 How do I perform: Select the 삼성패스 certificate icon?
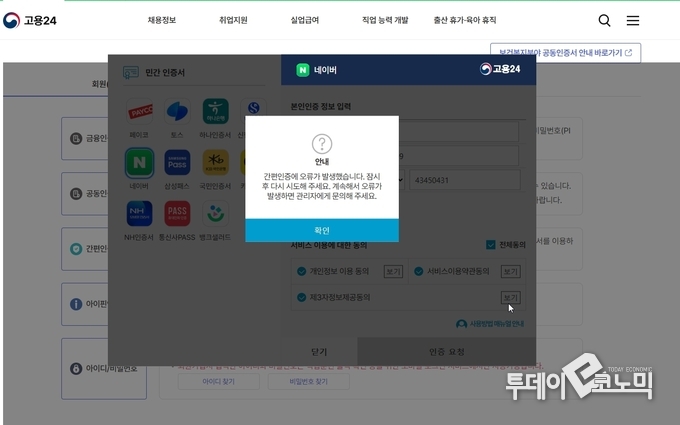(177, 163)
